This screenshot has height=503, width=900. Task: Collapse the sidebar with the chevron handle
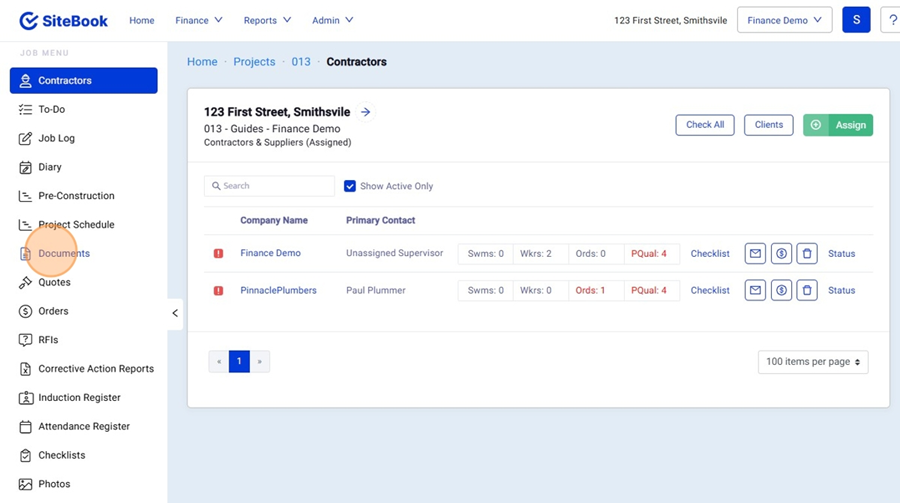click(175, 313)
